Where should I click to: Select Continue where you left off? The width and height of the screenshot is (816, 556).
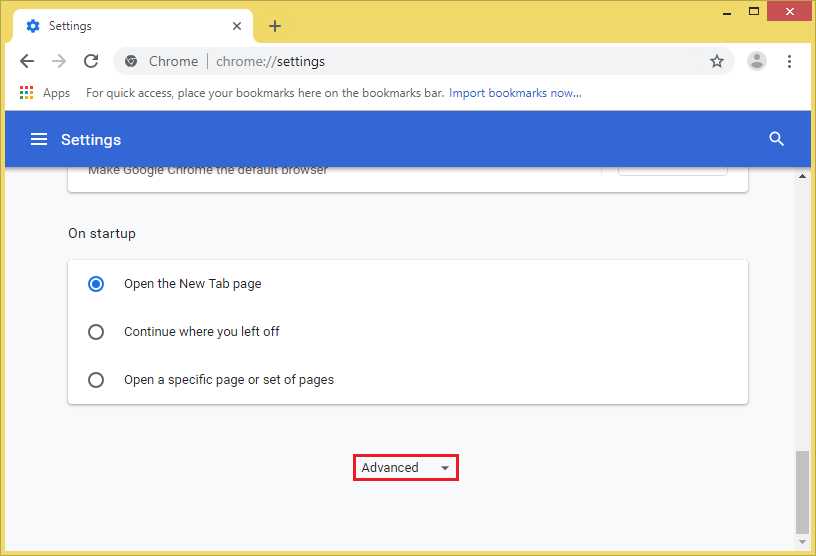click(96, 332)
